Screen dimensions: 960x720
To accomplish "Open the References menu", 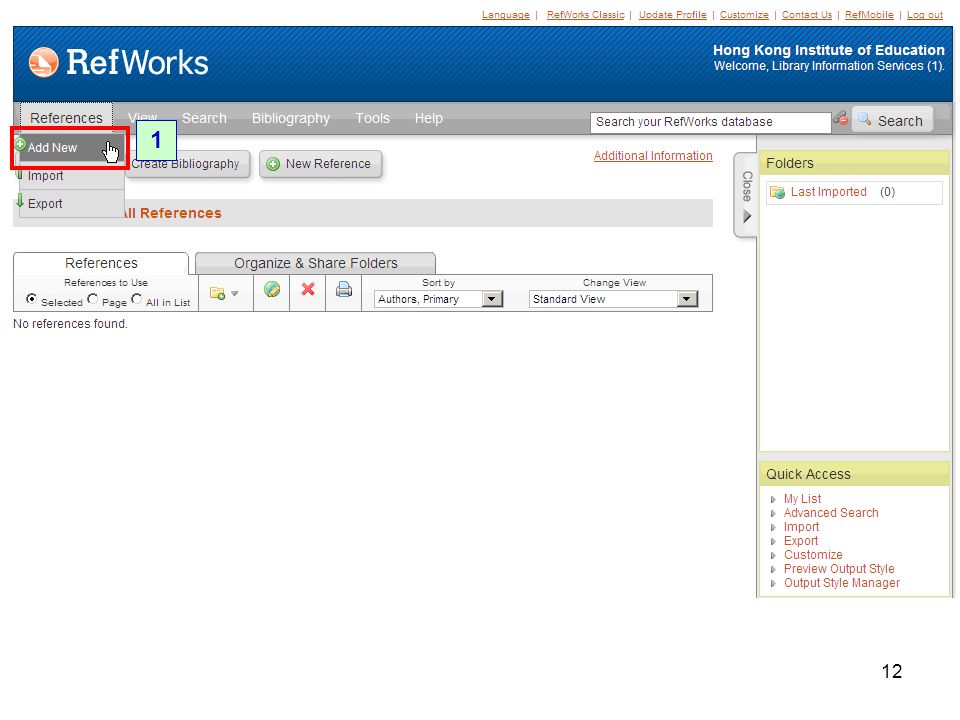I will click(66, 118).
